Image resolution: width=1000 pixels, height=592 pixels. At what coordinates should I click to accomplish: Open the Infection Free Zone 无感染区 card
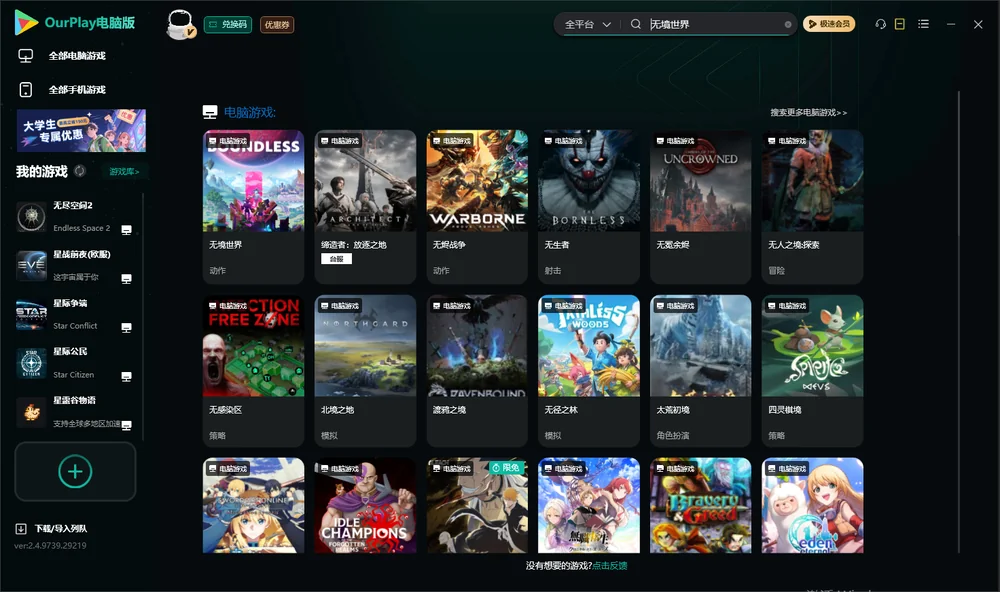click(x=253, y=371)
